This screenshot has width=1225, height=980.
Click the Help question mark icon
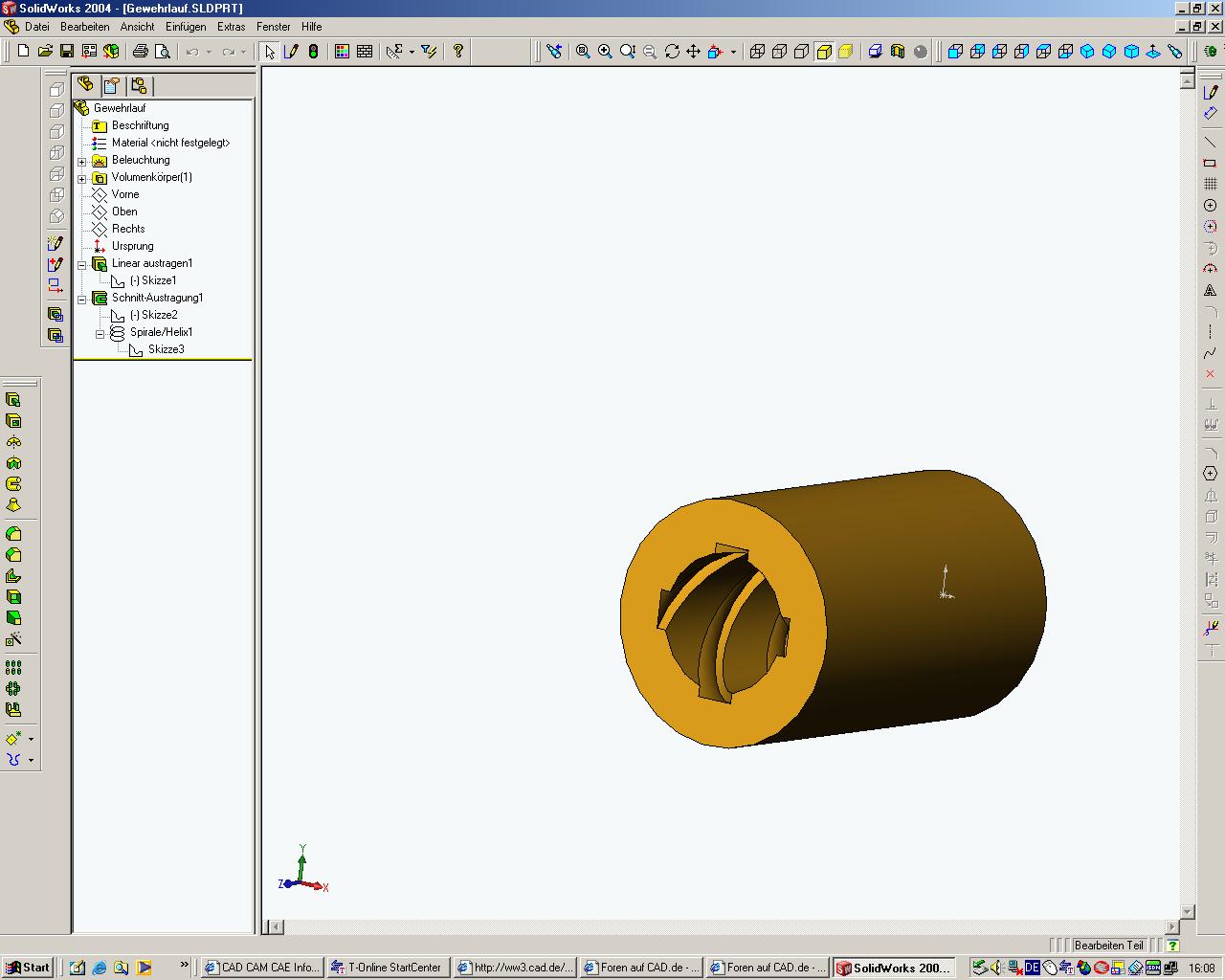click(458, 52)
